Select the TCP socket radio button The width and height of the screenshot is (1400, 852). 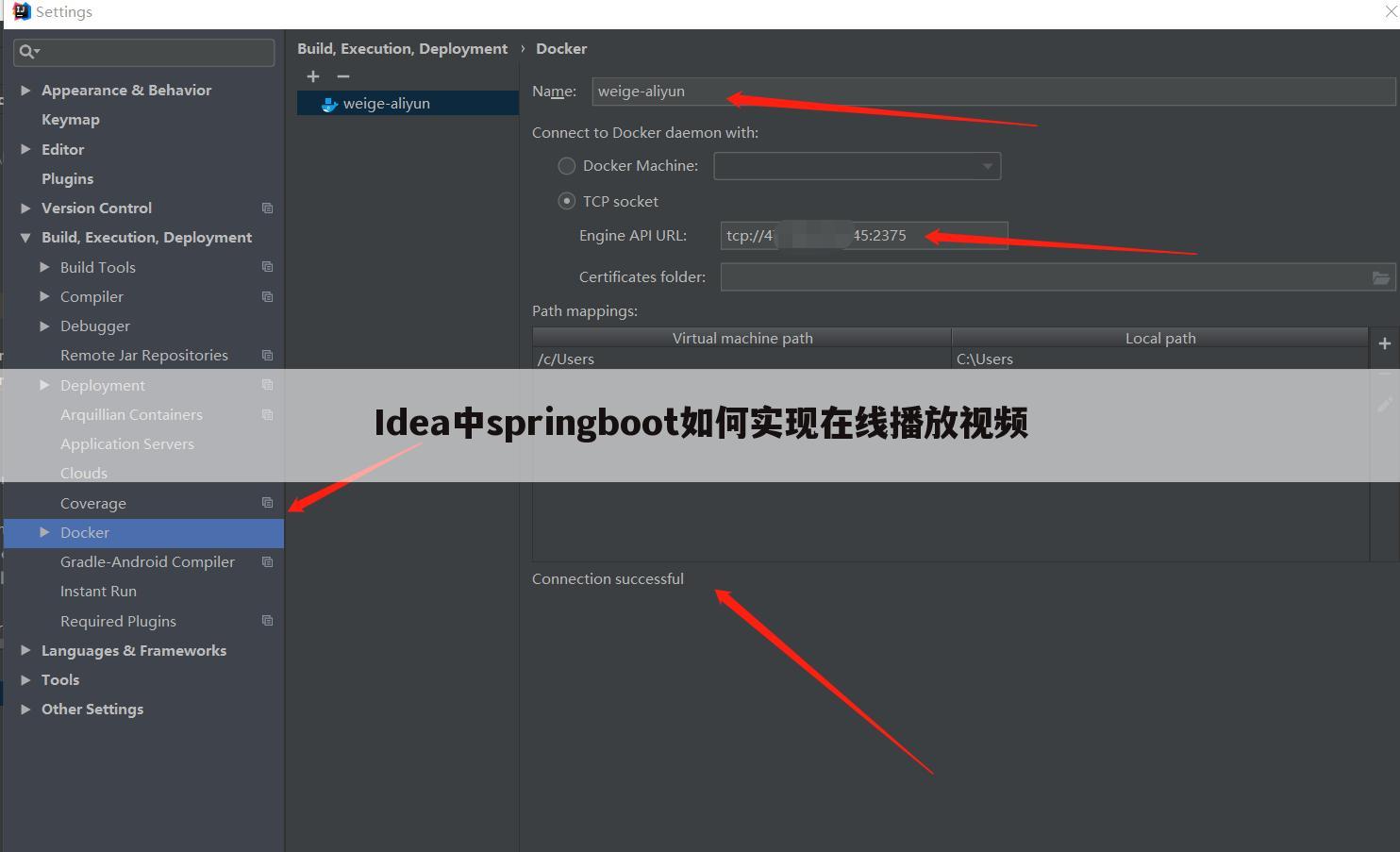click(567, 201)
